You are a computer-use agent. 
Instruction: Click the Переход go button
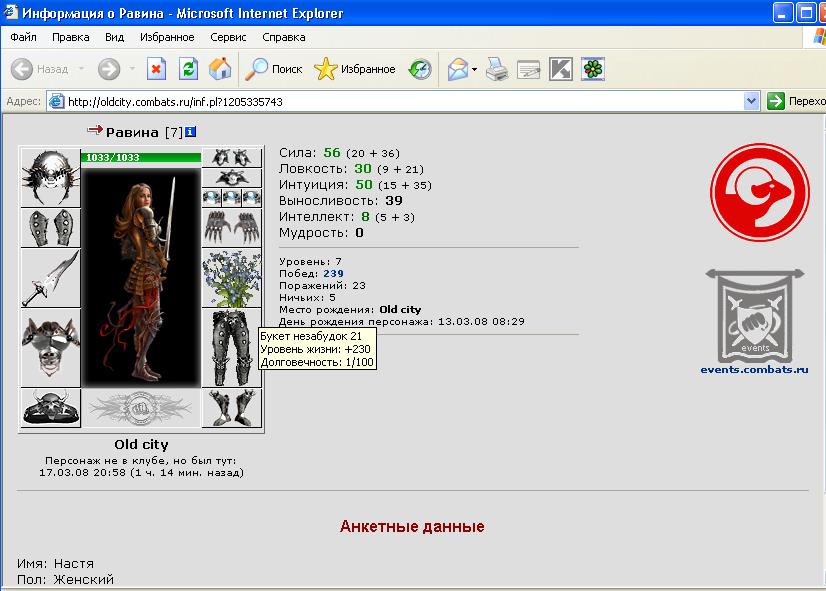pos(796,101)
